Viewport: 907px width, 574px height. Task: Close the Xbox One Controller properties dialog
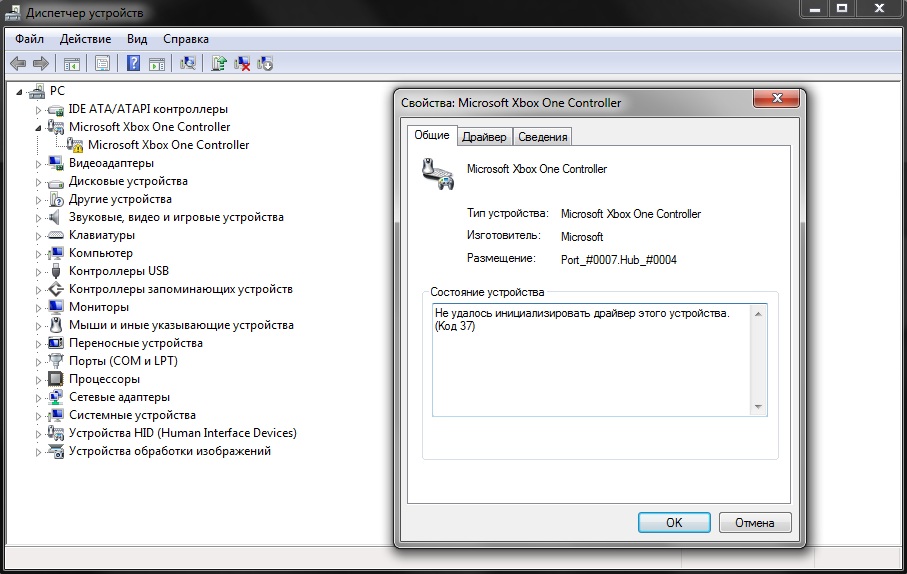777,98
